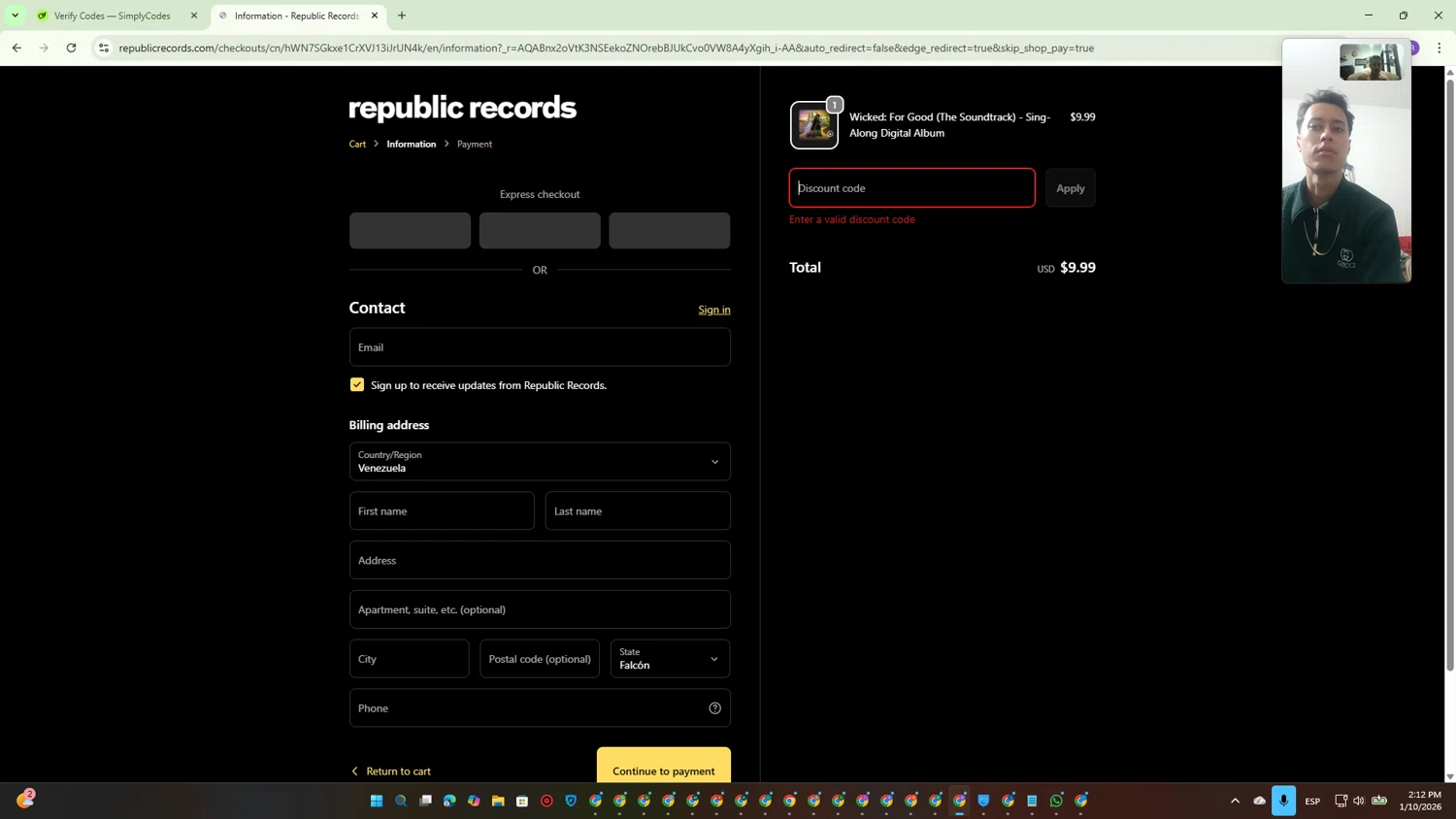This screenshot has height=819, width=1456.
Task: Open the Country/Region dropdown
Action: [540, 462]
